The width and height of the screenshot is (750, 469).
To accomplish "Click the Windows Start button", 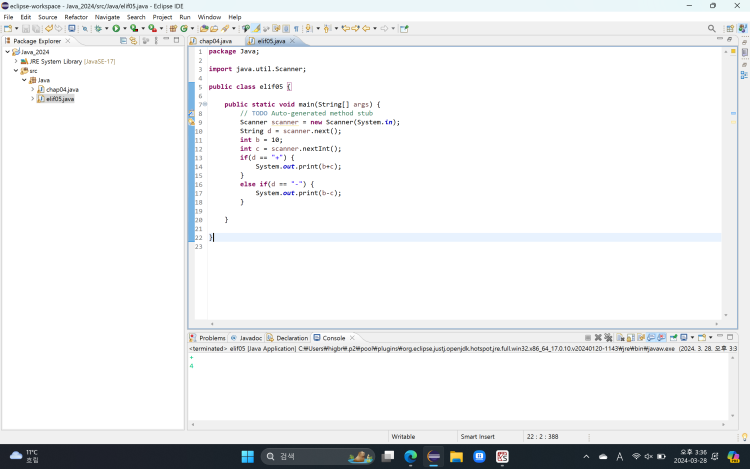I will coord(247,456).
